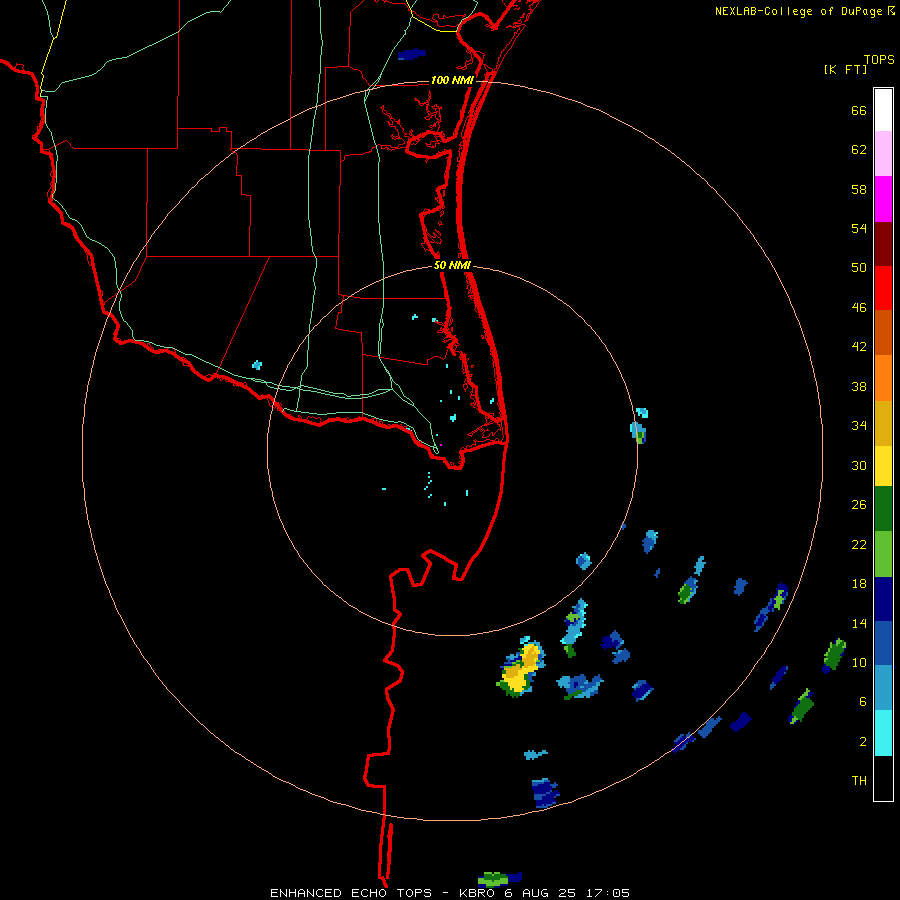Click the legend value 54
The height and width of the screenshot is (900, 900).
click(x=859, y=228)
